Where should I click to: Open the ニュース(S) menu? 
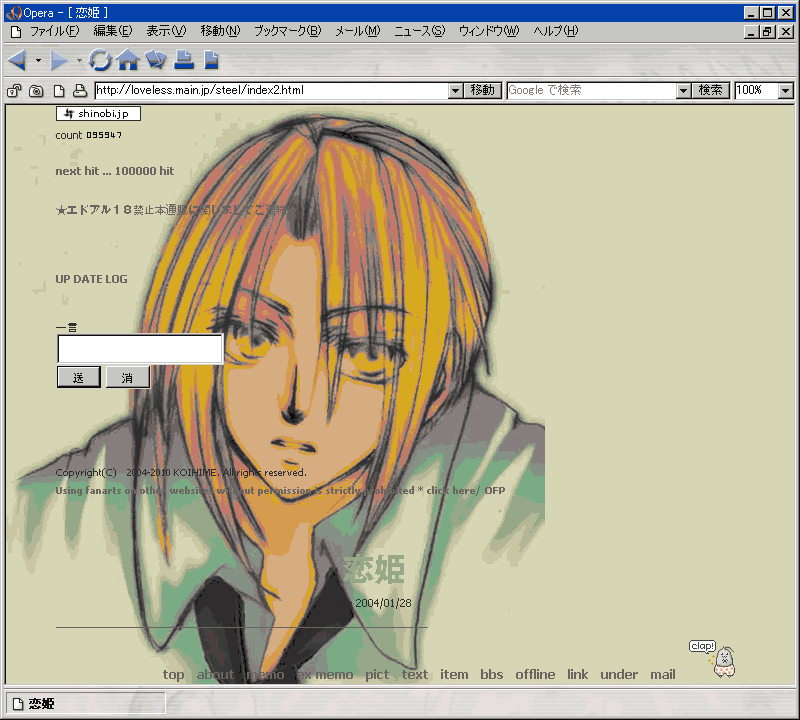(x=419, y=31)
